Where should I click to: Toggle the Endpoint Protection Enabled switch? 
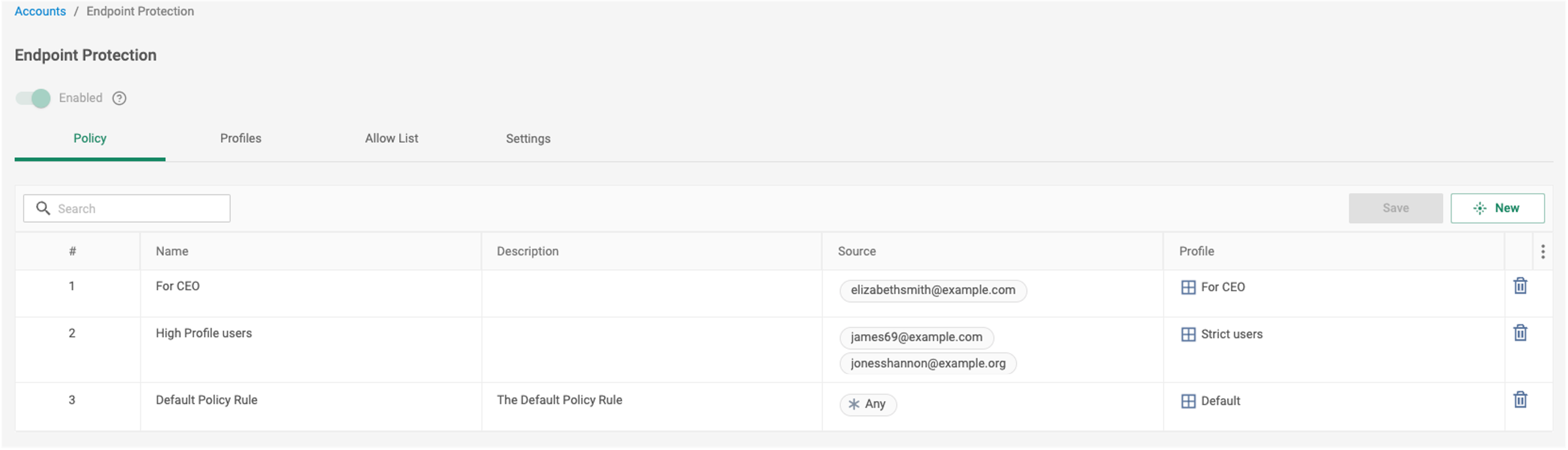pos(33,99)
